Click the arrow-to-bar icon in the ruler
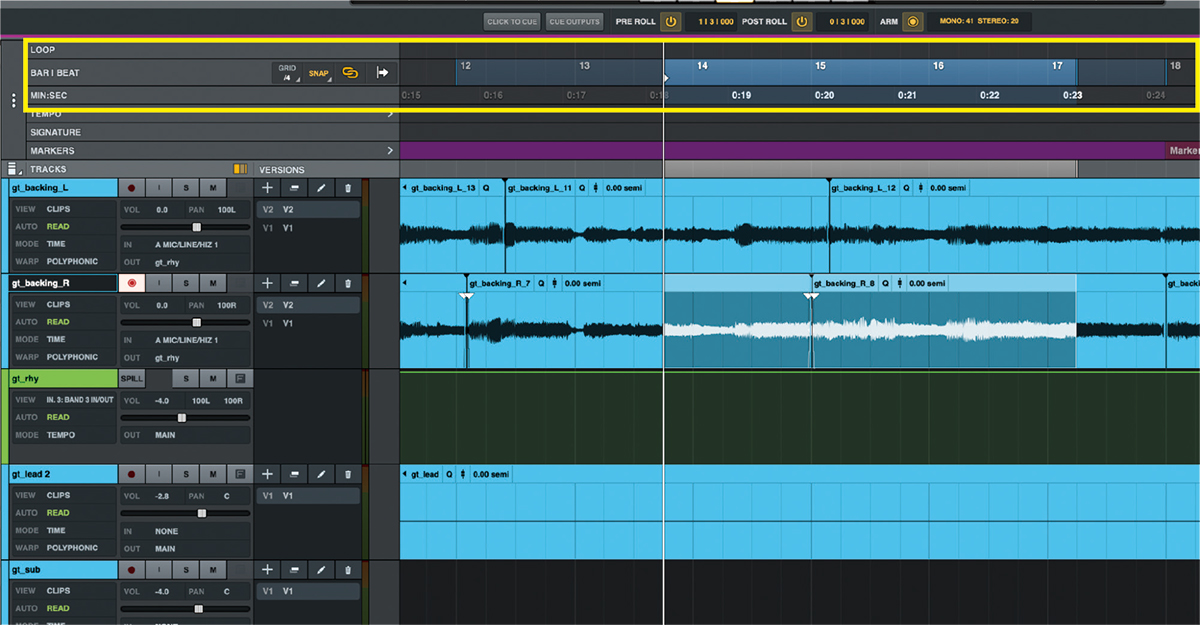The width and height of the screenshot is (1200, 625). pos(381,73)
